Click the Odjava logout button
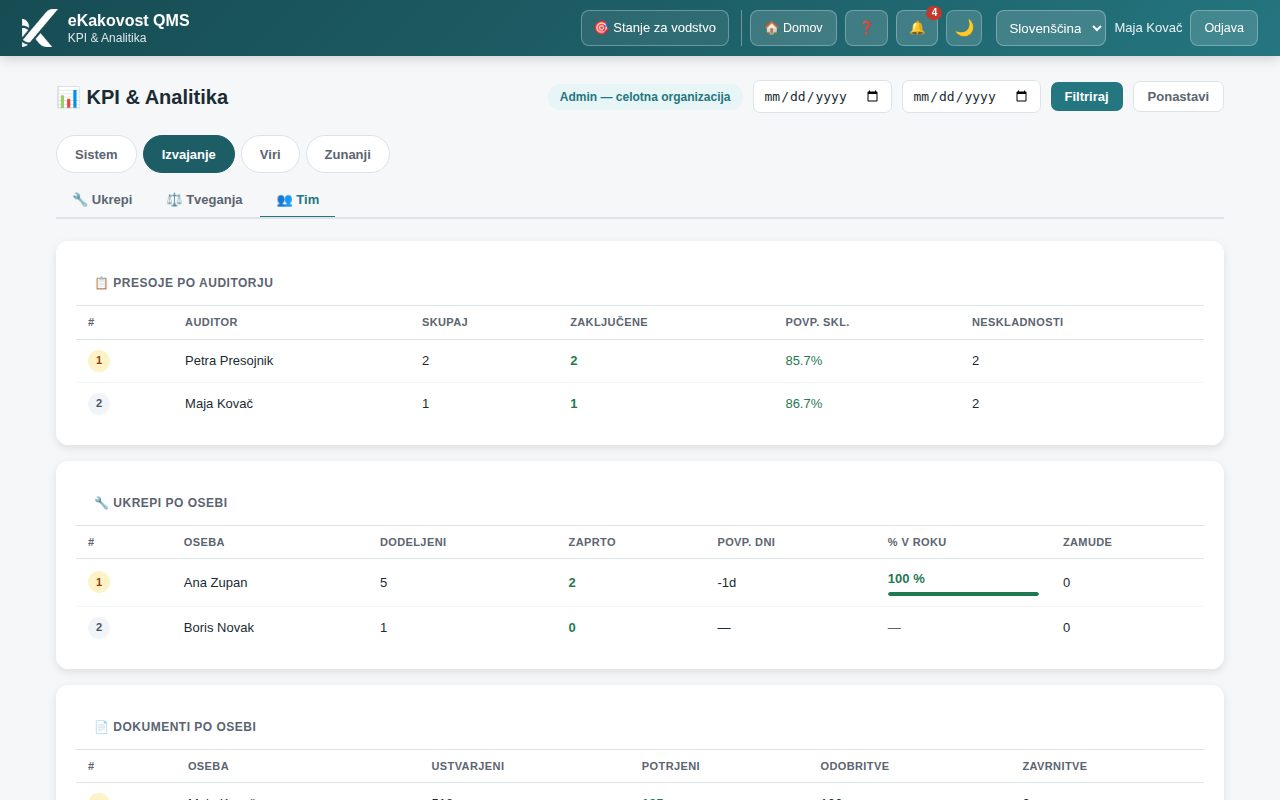Viewport: 1280px width, 800px height. click(x=1224, y=28)
